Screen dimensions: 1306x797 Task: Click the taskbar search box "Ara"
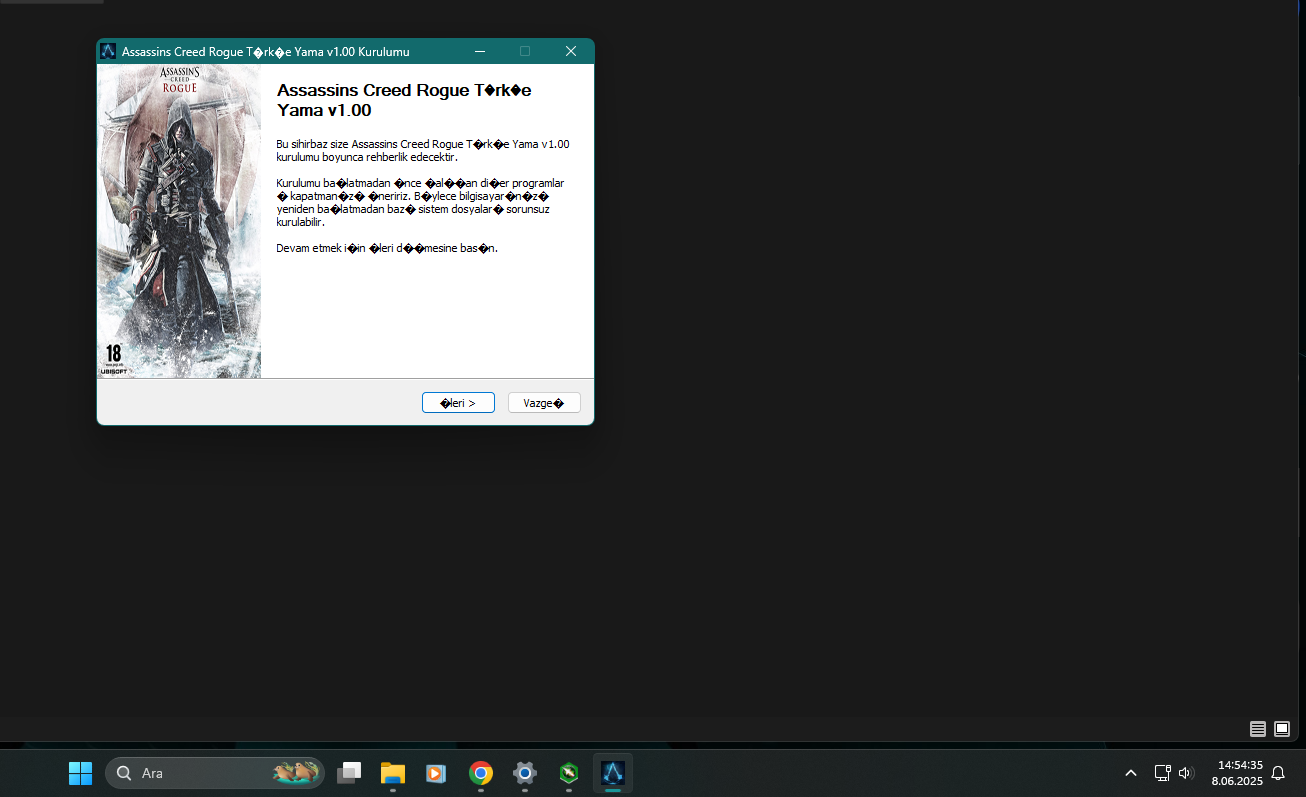pos(215,773)
